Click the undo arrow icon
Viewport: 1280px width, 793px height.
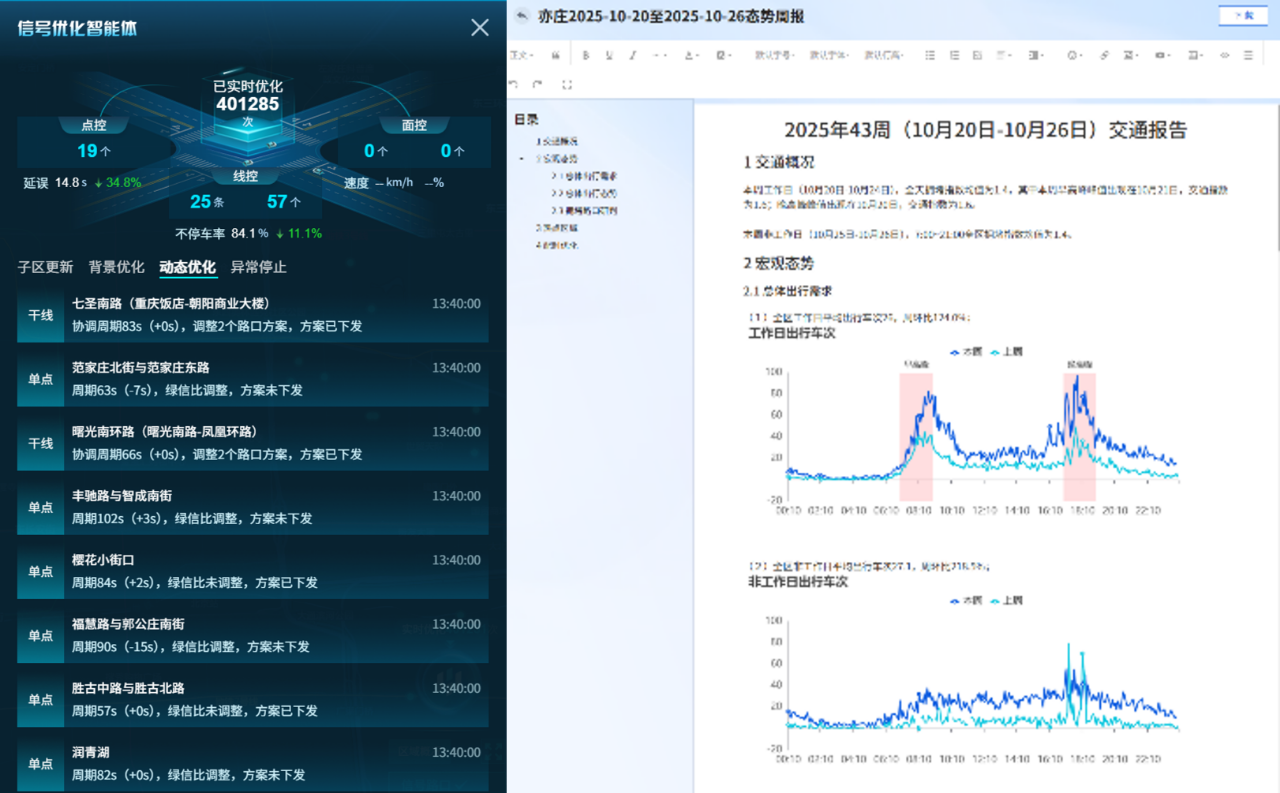(514, 85)
